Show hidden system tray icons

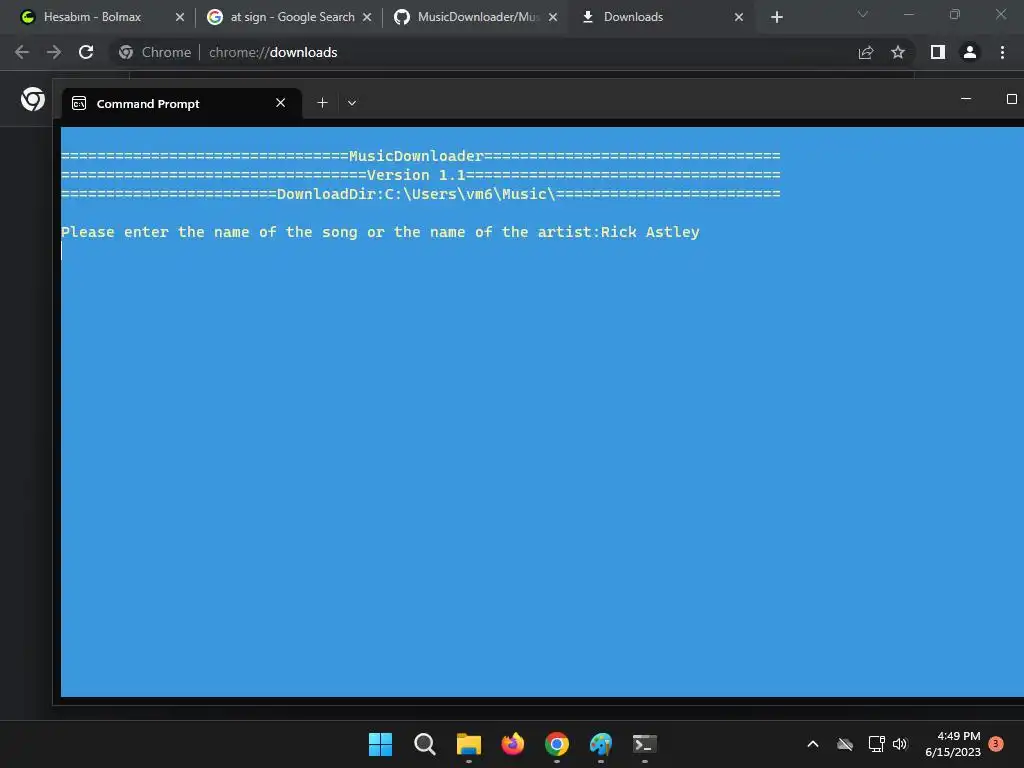[x=813, y=744]
